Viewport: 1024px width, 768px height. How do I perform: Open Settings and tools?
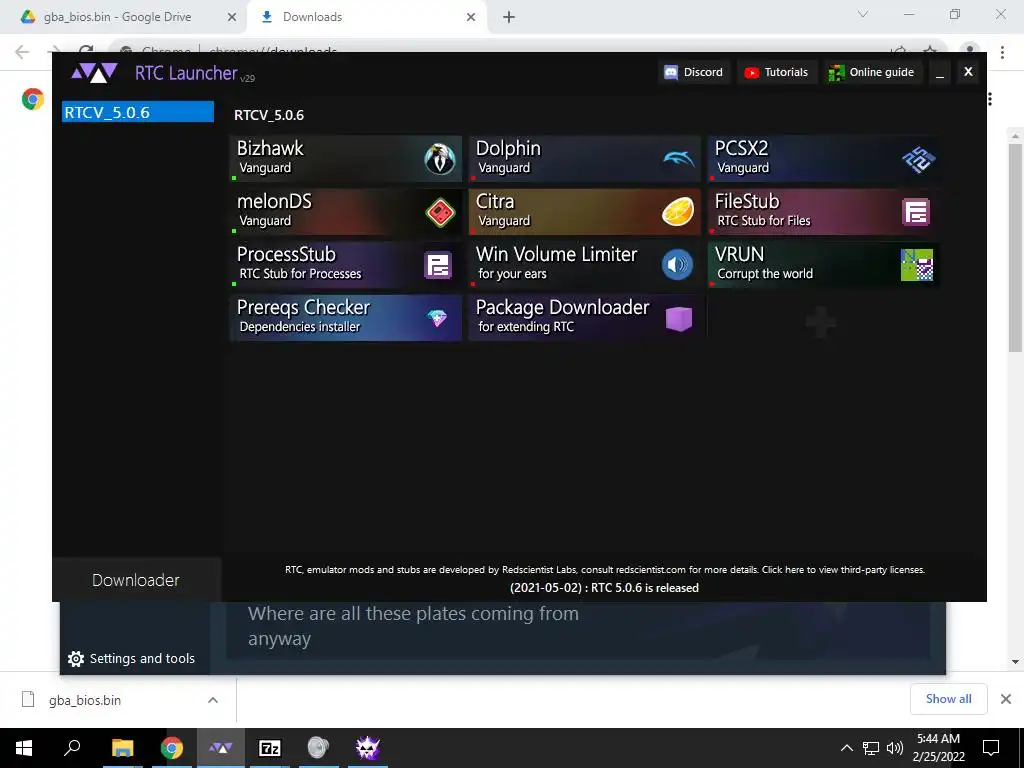(131, 659)
